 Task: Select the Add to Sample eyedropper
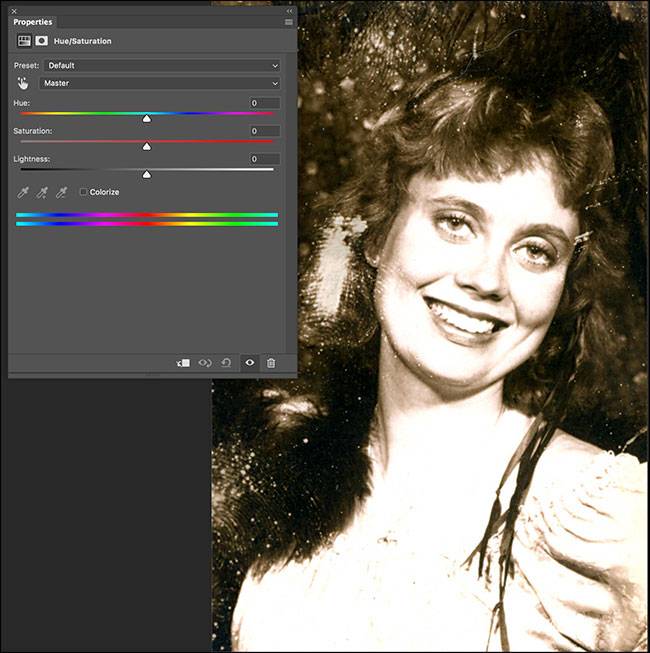(x=42, y=192)
